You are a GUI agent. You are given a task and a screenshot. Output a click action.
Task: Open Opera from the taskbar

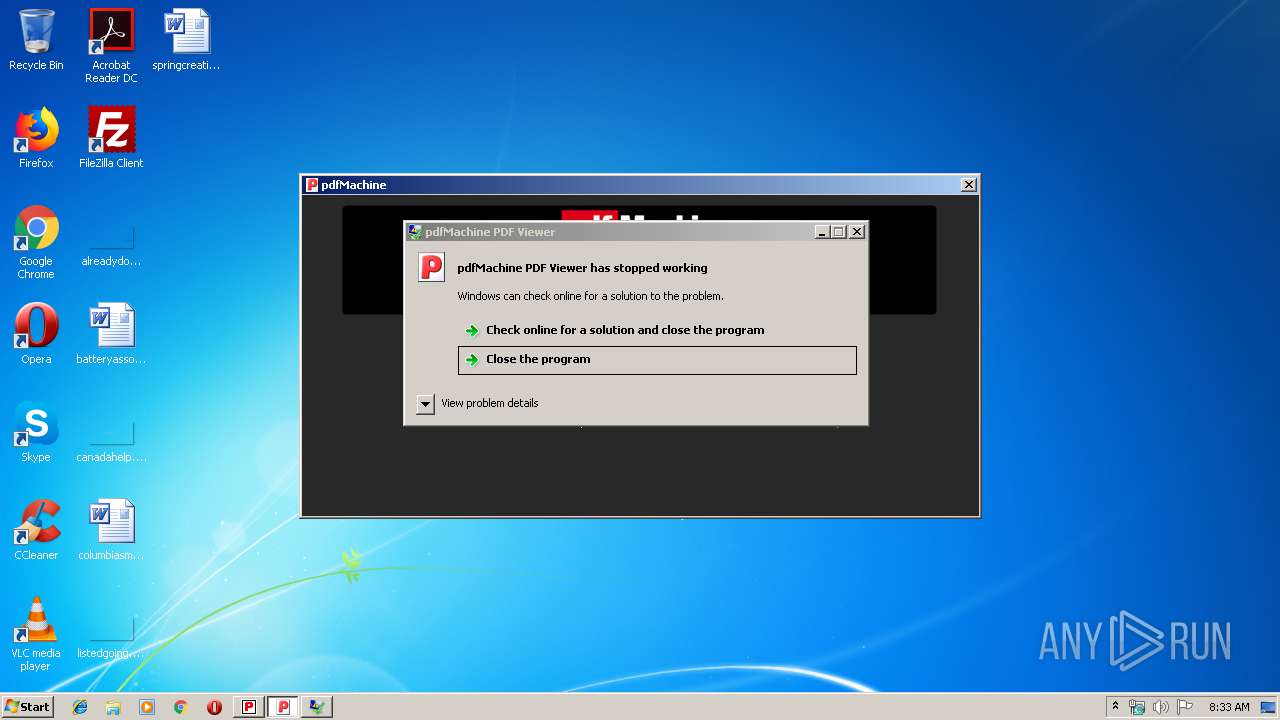click(214, 707)
